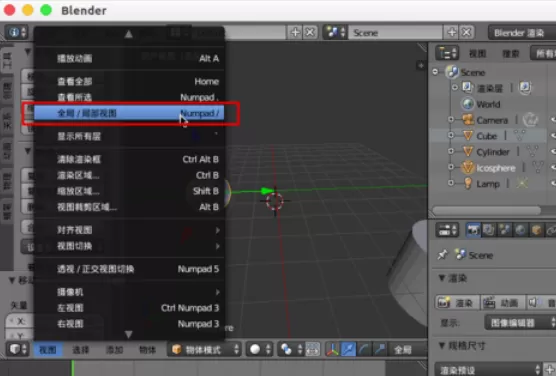Open the World properties tab icon
This screenshot has height=376, width=556.
tap(521, 230)
